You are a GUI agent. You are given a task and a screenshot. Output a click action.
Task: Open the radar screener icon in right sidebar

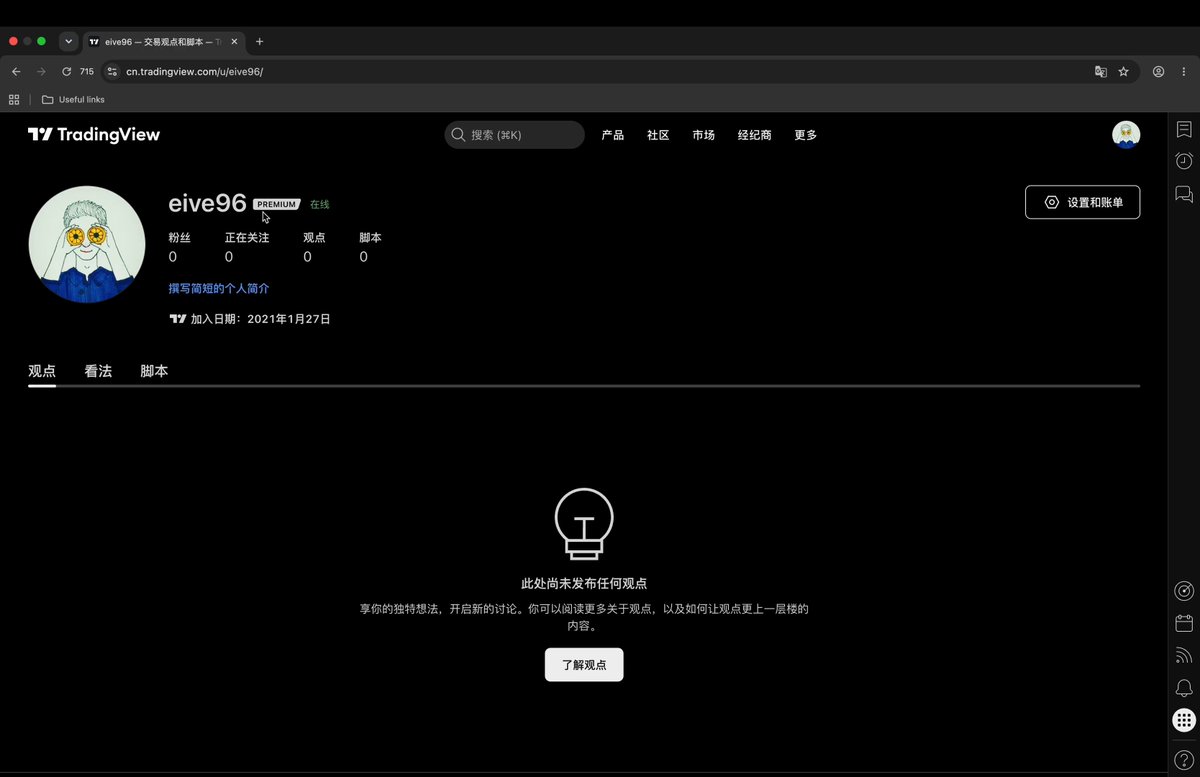click(1184, 591)
